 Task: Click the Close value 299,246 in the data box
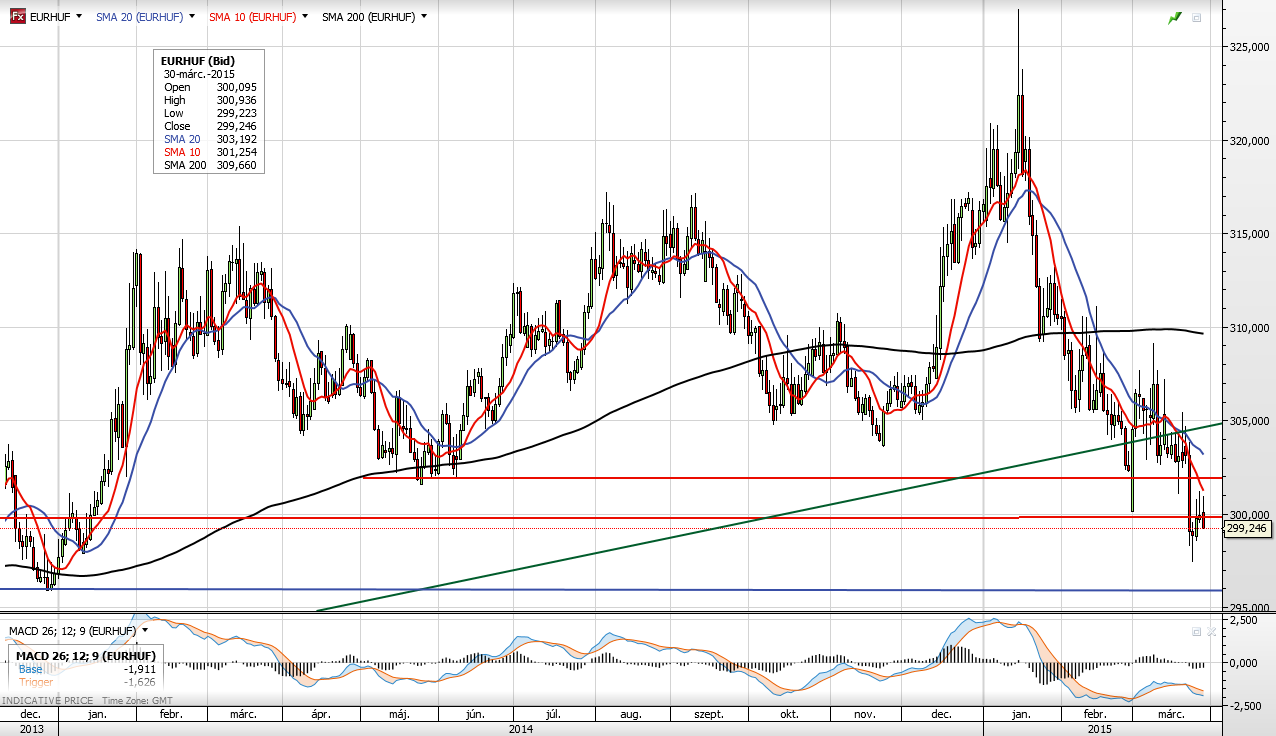[x=236, y=127]
